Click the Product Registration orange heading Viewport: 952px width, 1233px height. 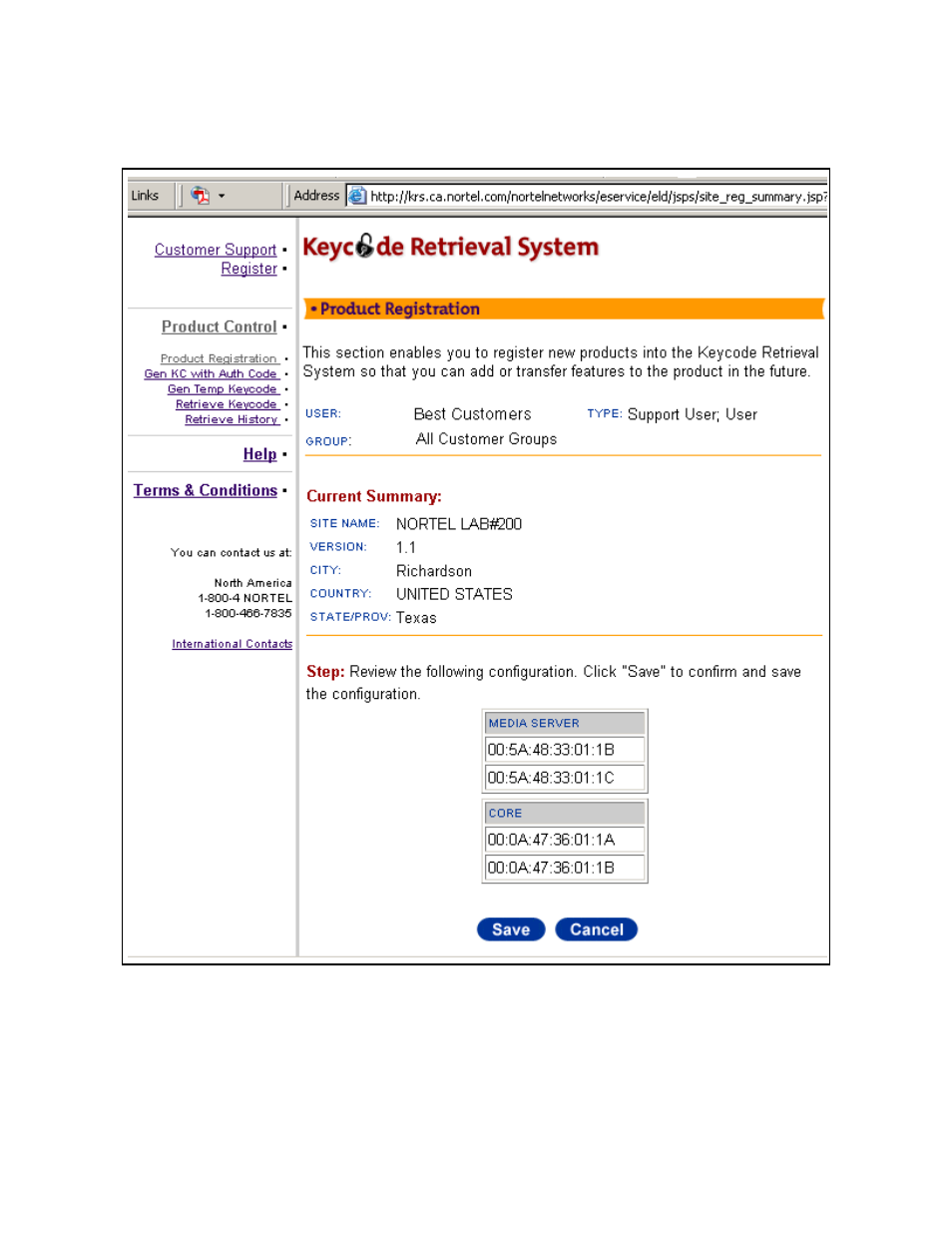564,309
